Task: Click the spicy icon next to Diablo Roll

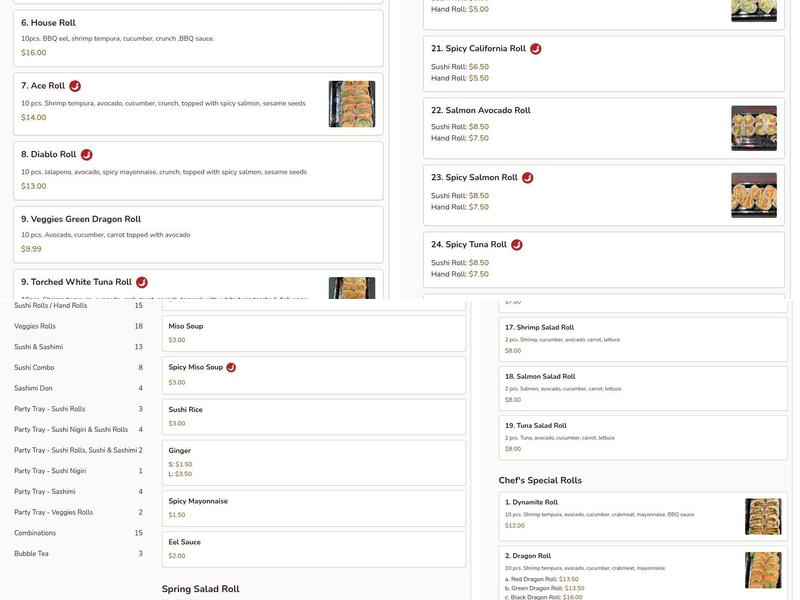Action: click(x=87, y=155)
